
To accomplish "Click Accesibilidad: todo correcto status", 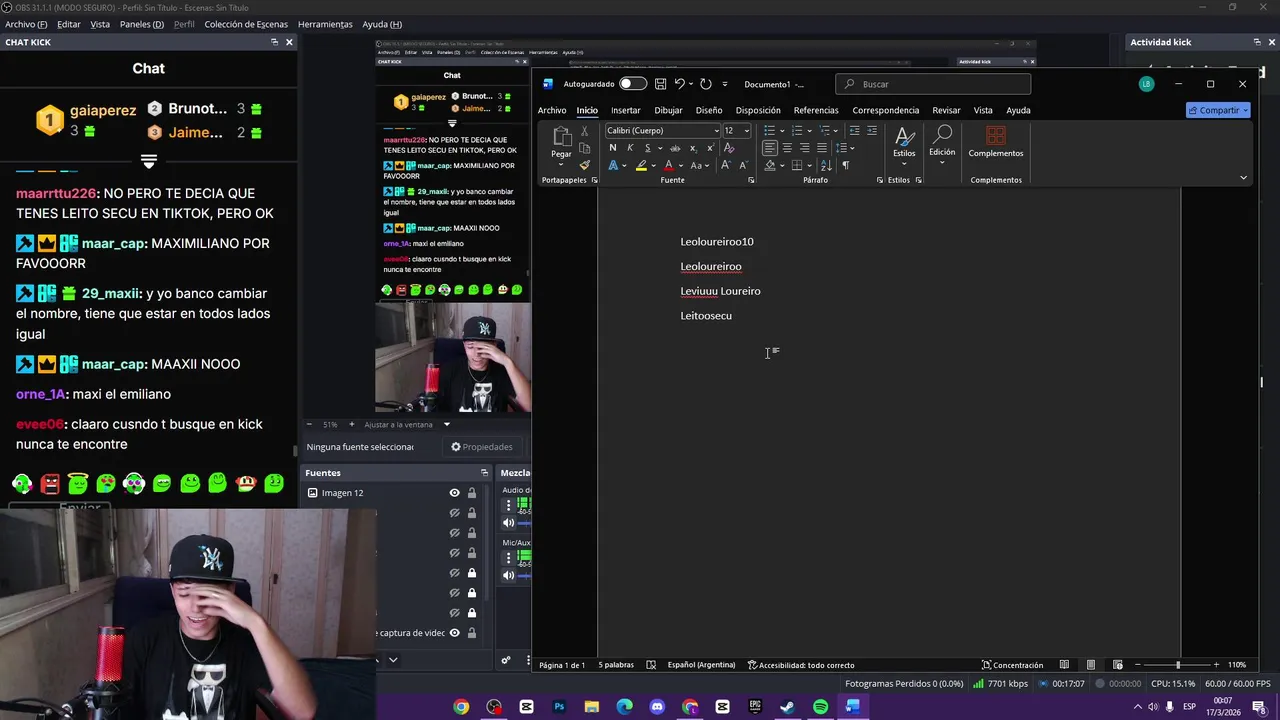I will click(801, 665).
